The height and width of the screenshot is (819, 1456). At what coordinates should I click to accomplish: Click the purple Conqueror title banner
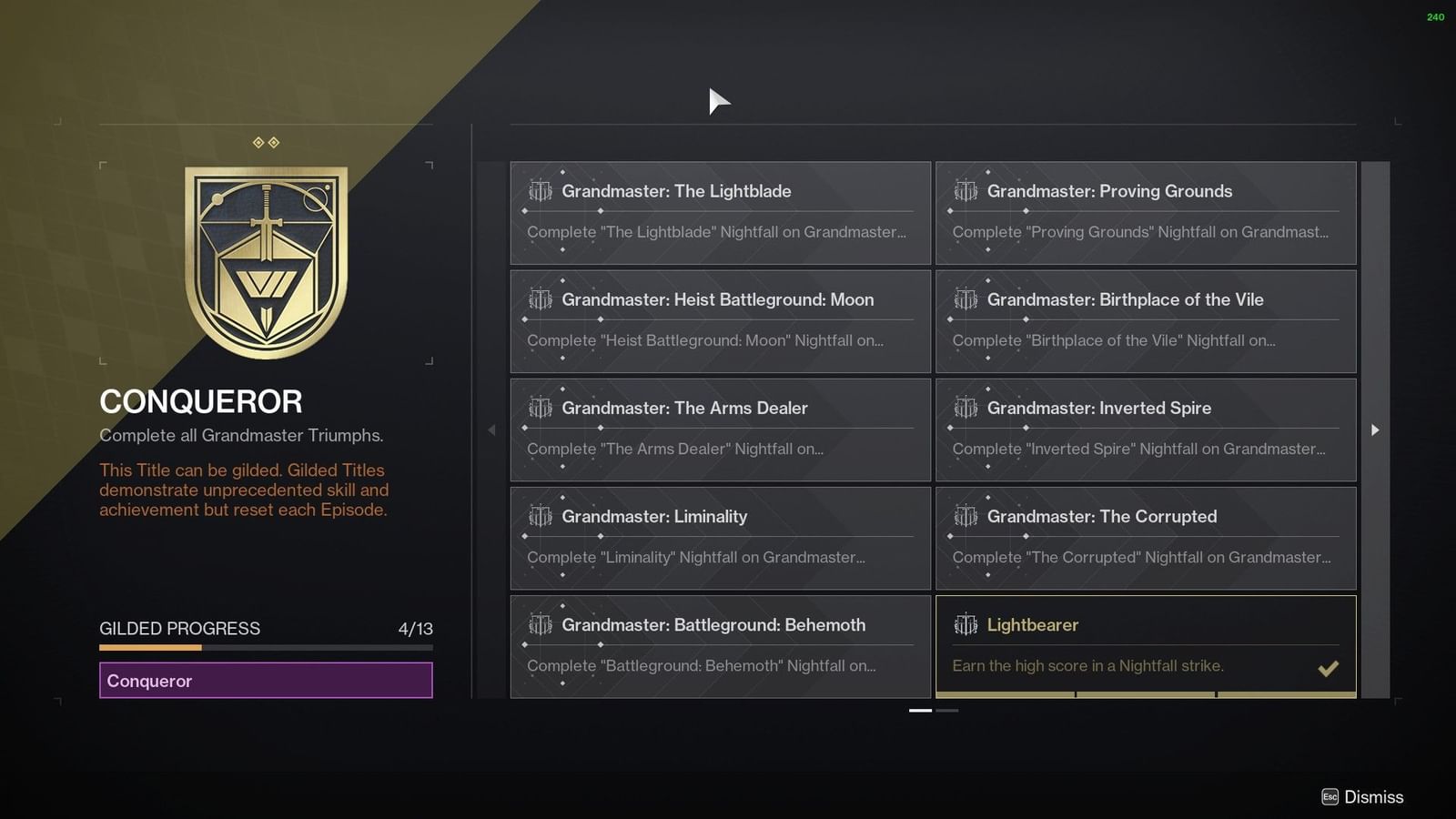point(266,680)
